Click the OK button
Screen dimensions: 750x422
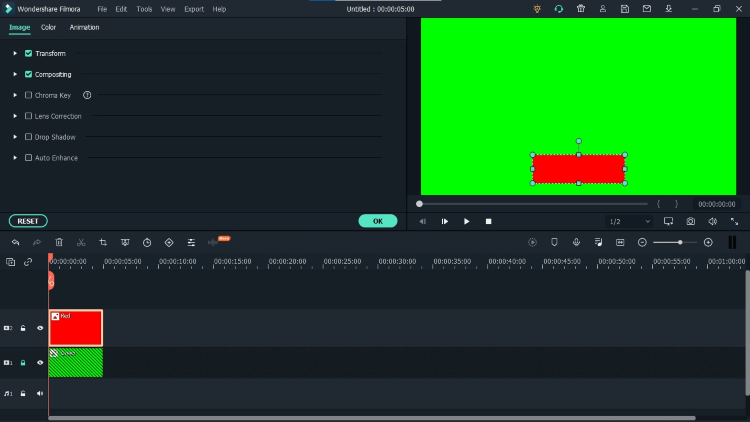pyautogui.click(x=378, y=221)
